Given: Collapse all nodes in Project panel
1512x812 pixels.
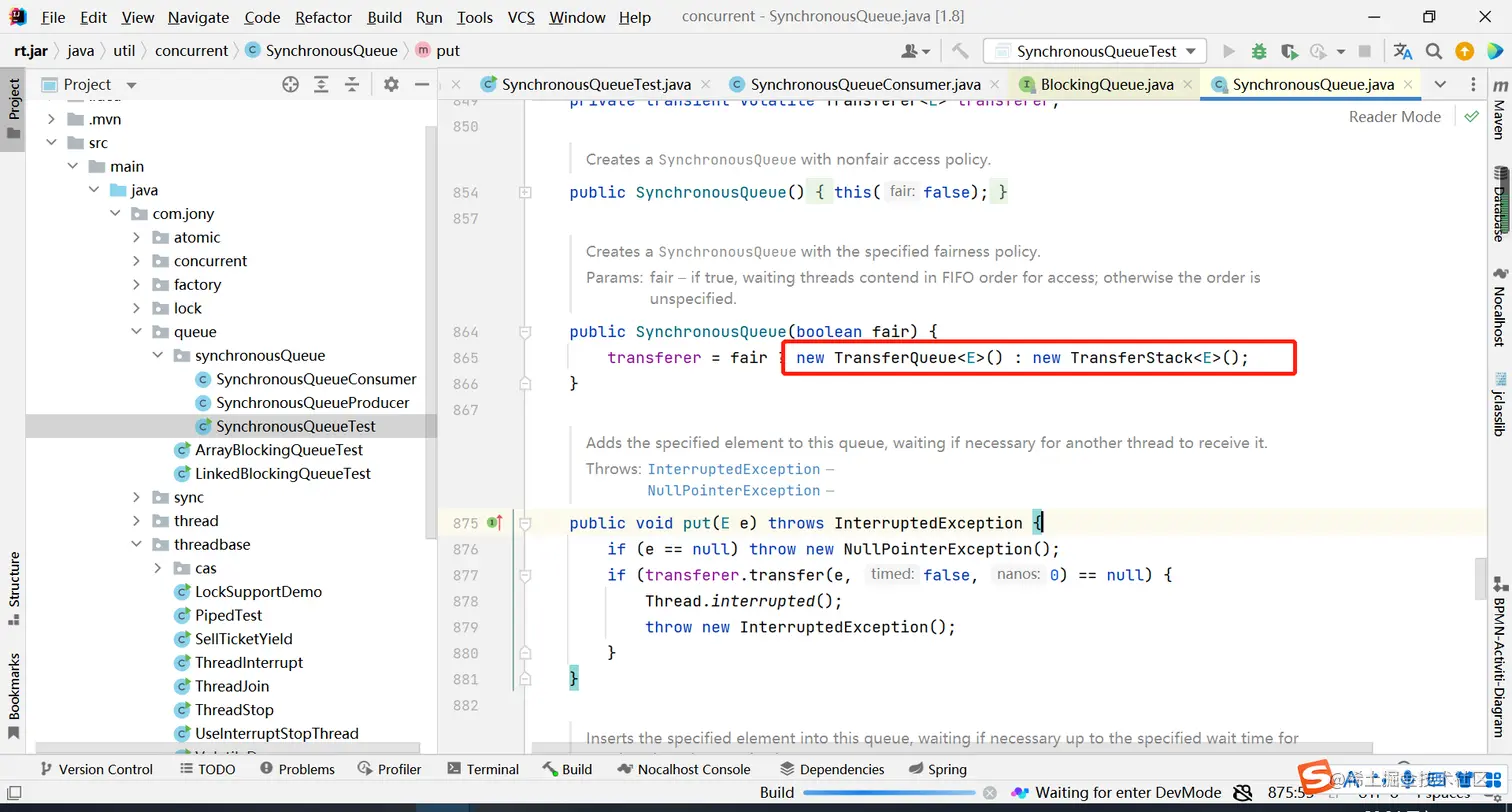Looking at the screenshot, I should (x=351, y=84).
